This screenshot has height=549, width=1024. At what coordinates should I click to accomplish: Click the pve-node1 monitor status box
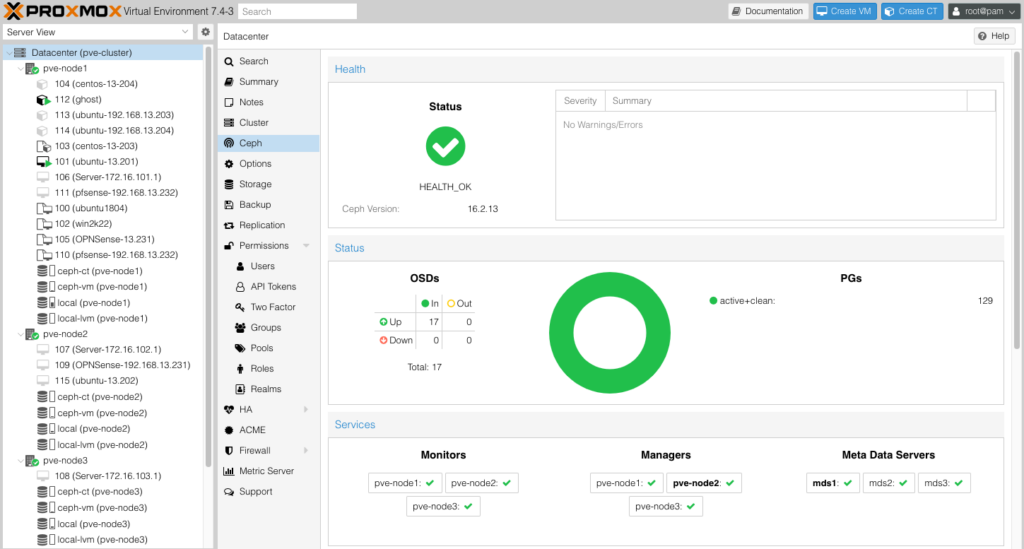[405, 483]
